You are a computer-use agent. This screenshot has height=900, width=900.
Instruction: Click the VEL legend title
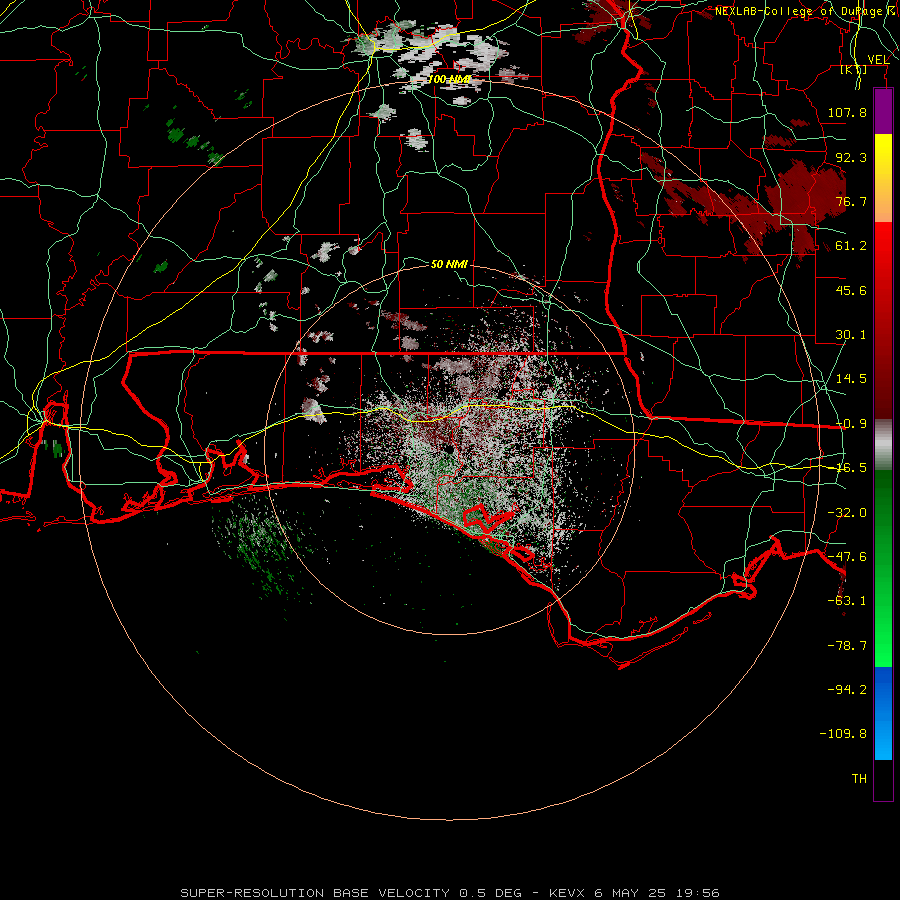pos(878,60)
